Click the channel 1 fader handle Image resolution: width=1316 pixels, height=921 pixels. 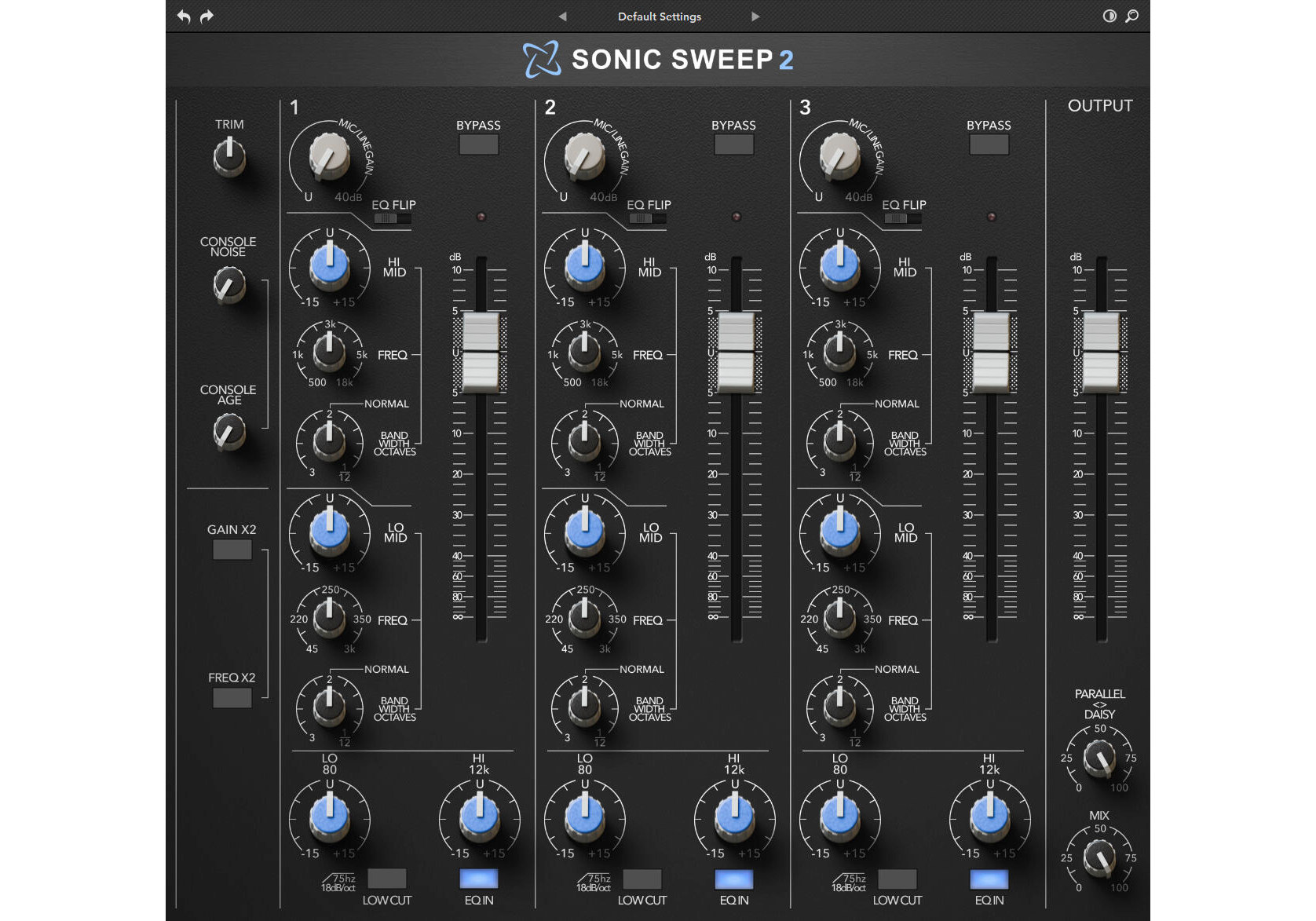click(x=481, y=352)
